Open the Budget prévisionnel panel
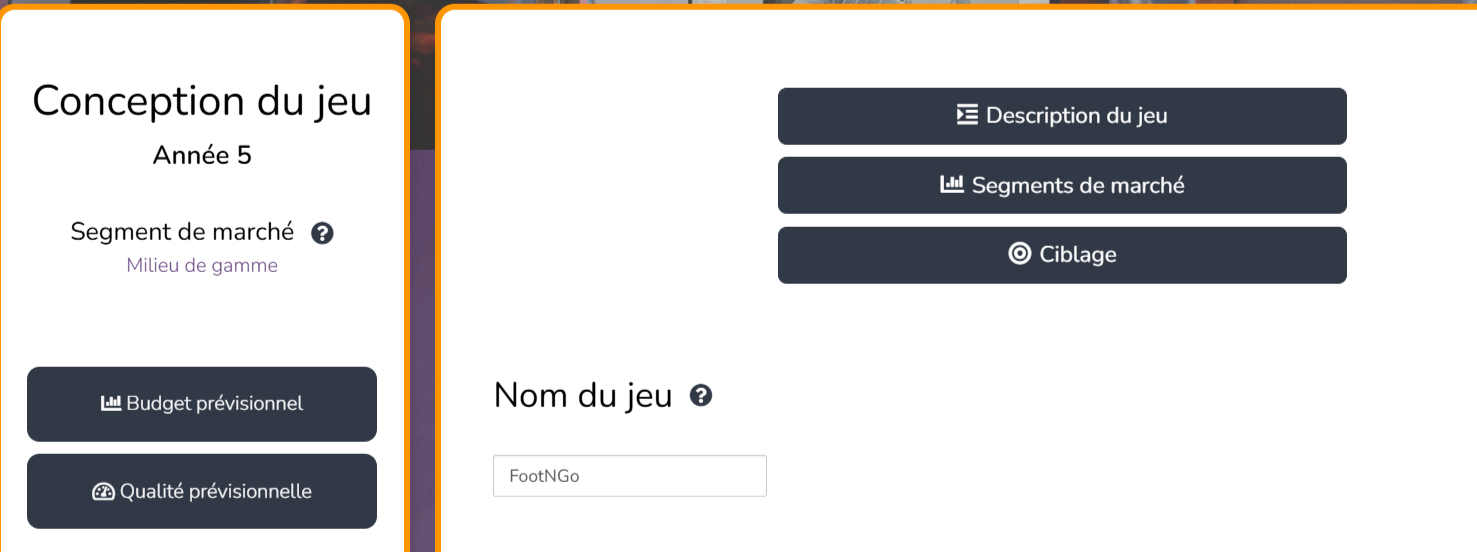Screen dimensions: 1477x552 [x=202, y=404]
